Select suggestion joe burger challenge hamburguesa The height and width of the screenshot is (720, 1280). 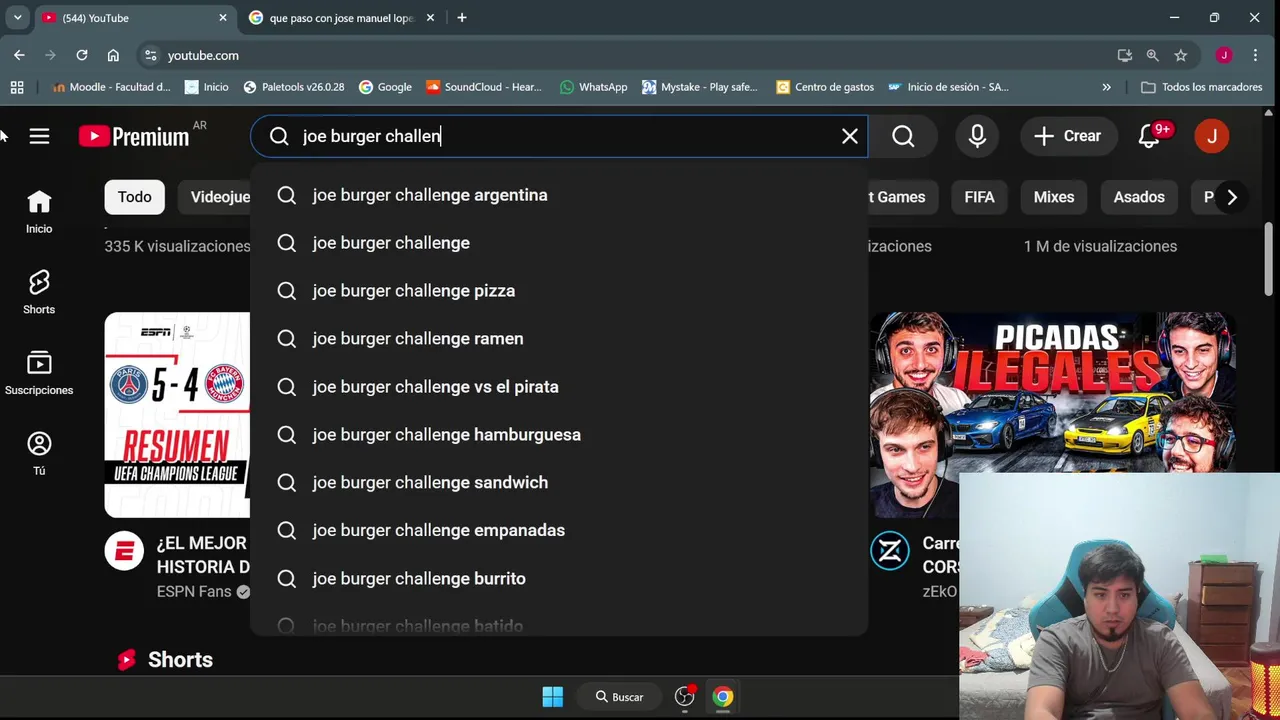coord(559,435)
